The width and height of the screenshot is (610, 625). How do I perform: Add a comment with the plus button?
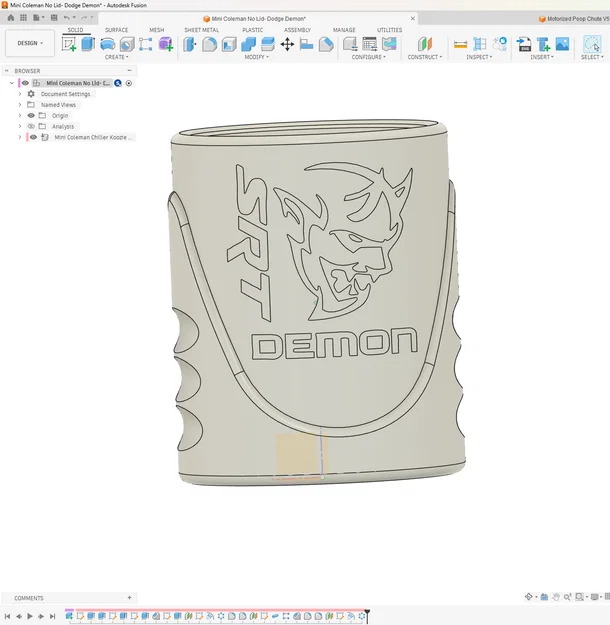(x=129, y=597)
